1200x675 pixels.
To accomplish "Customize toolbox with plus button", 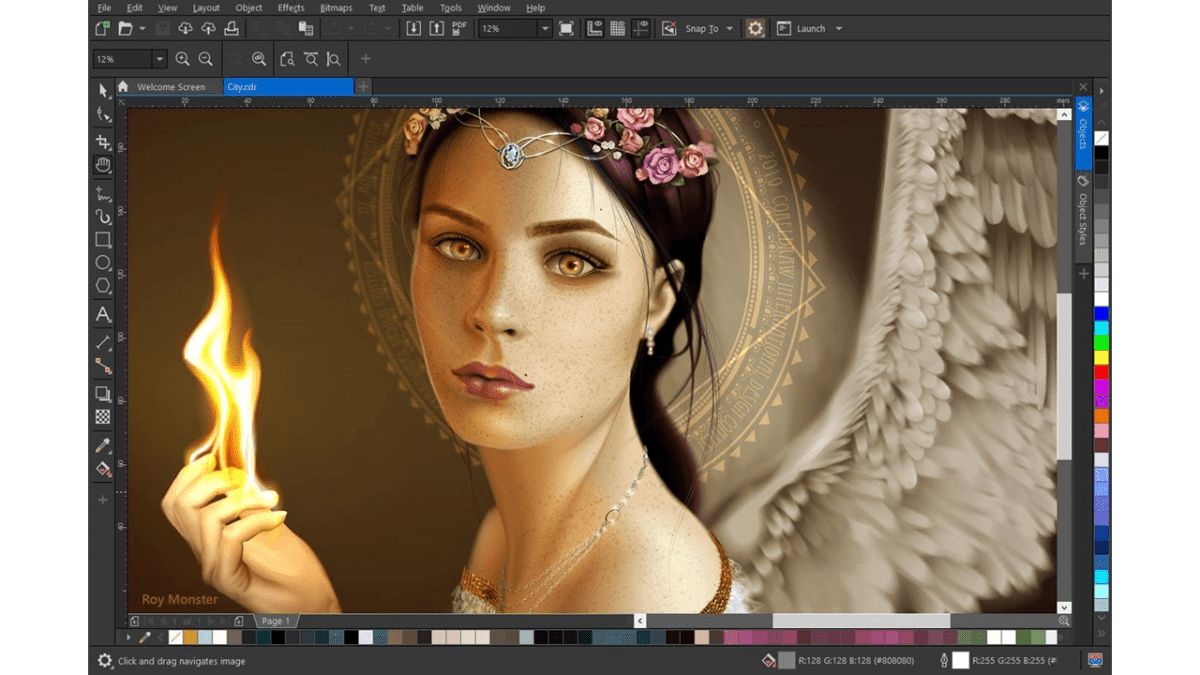I will [103, 499].
